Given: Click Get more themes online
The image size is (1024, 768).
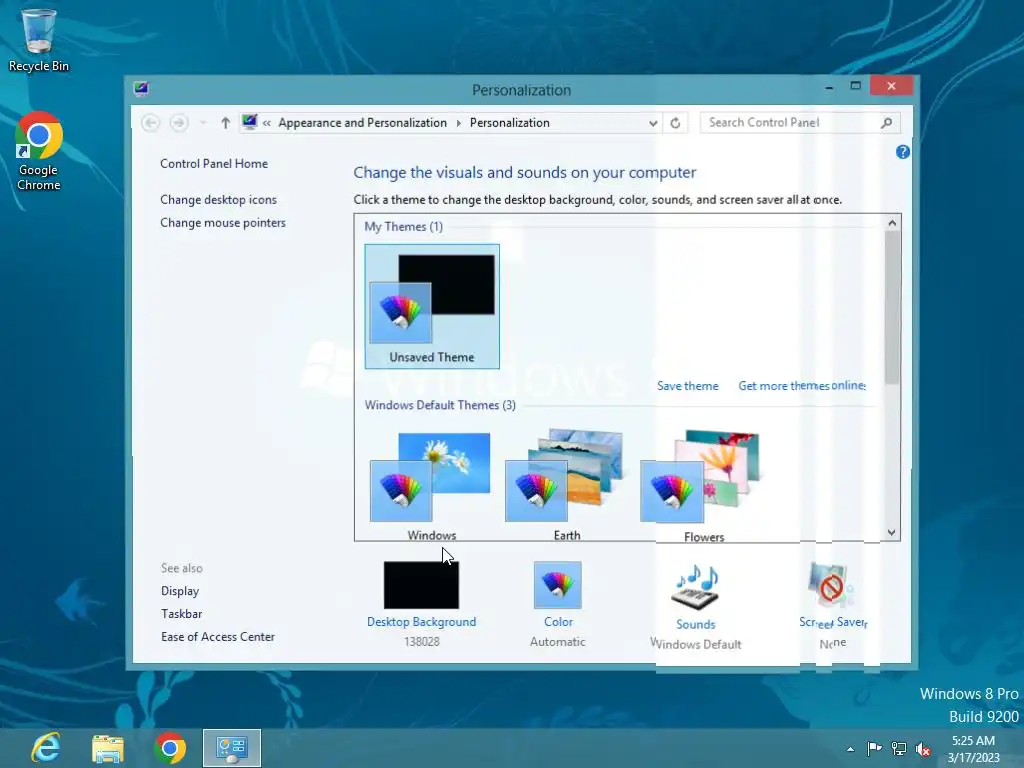Looking at the screenshot, I should pyautogui.click(x=802, y=386).
